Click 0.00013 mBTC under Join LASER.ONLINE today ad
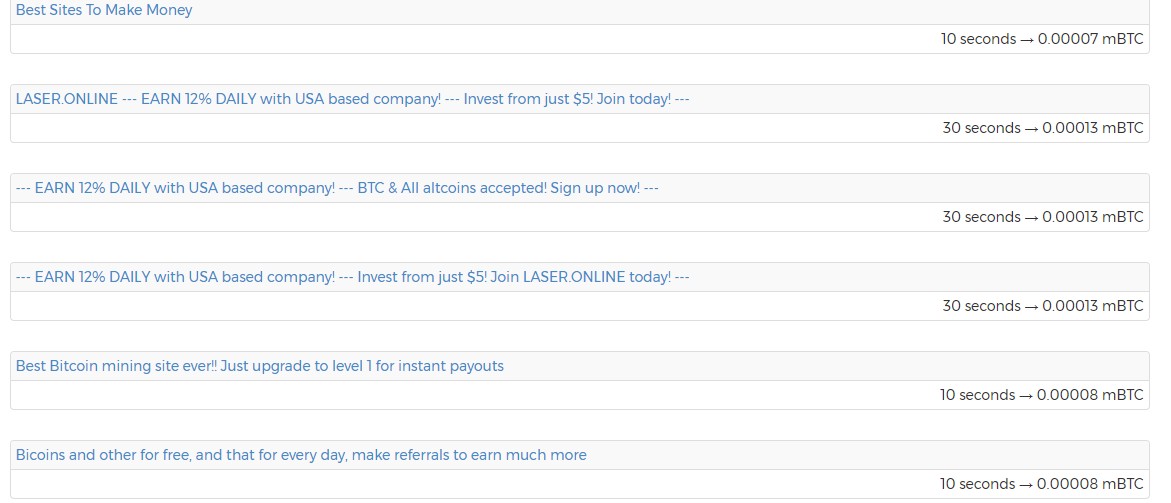1171x503 pixels. click(1092, 306)
